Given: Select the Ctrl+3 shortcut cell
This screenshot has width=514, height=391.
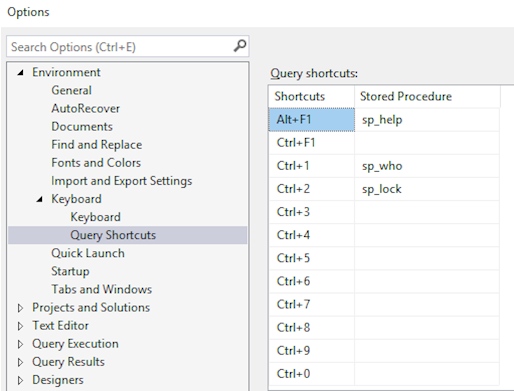Looking at the screenshot, I should pos(312,212).
